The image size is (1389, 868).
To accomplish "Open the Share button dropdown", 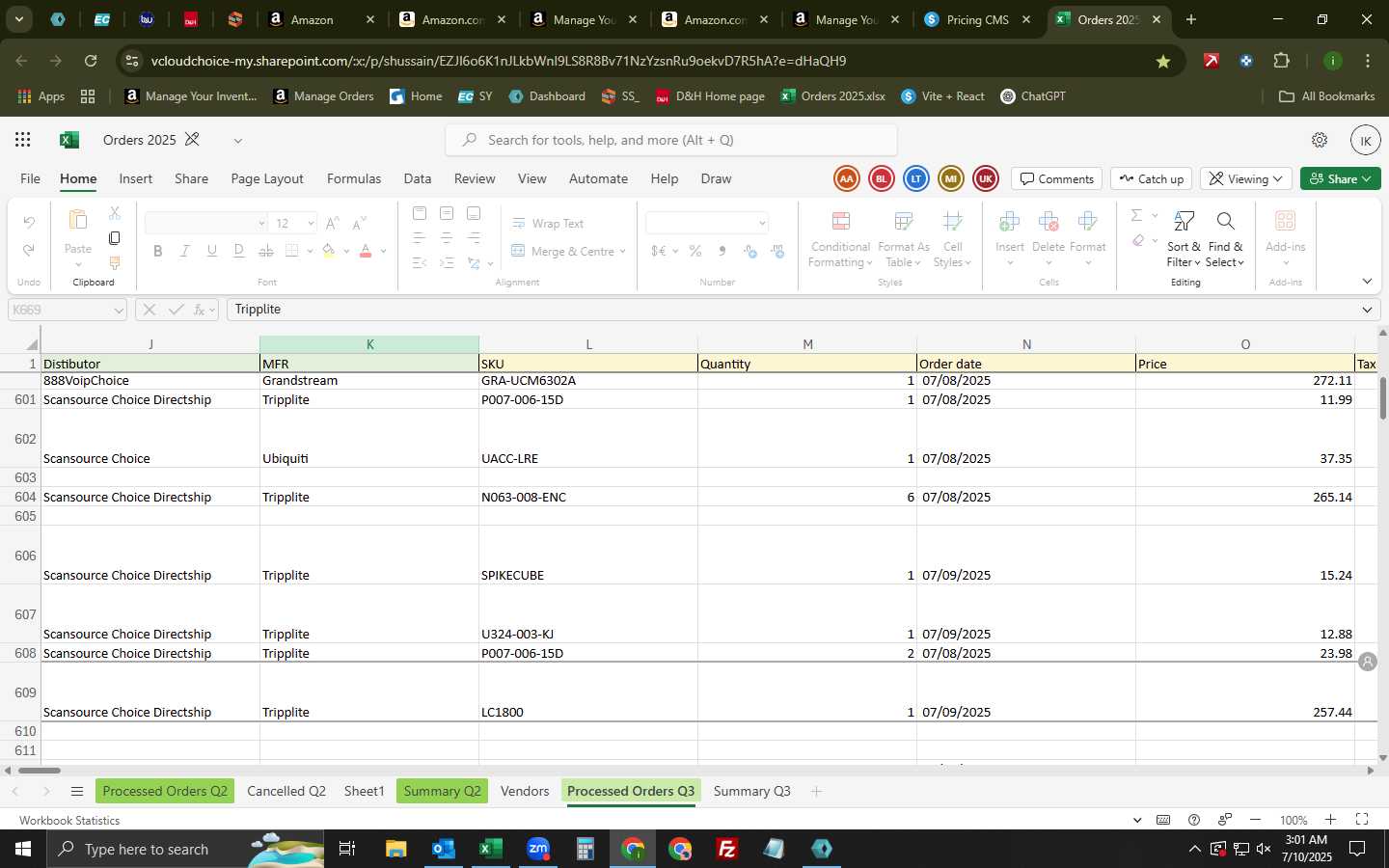I will pyautogui.click(x=1341, y=178).
